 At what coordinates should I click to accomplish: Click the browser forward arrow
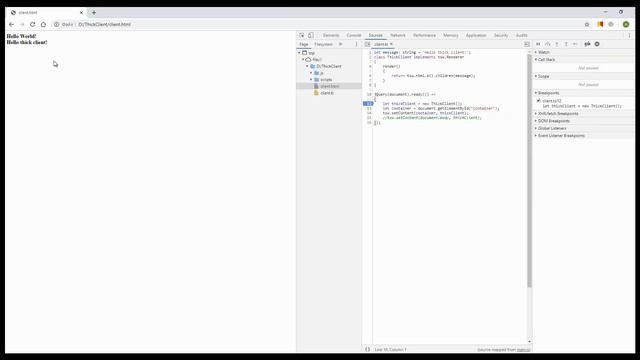pos(22,24)
